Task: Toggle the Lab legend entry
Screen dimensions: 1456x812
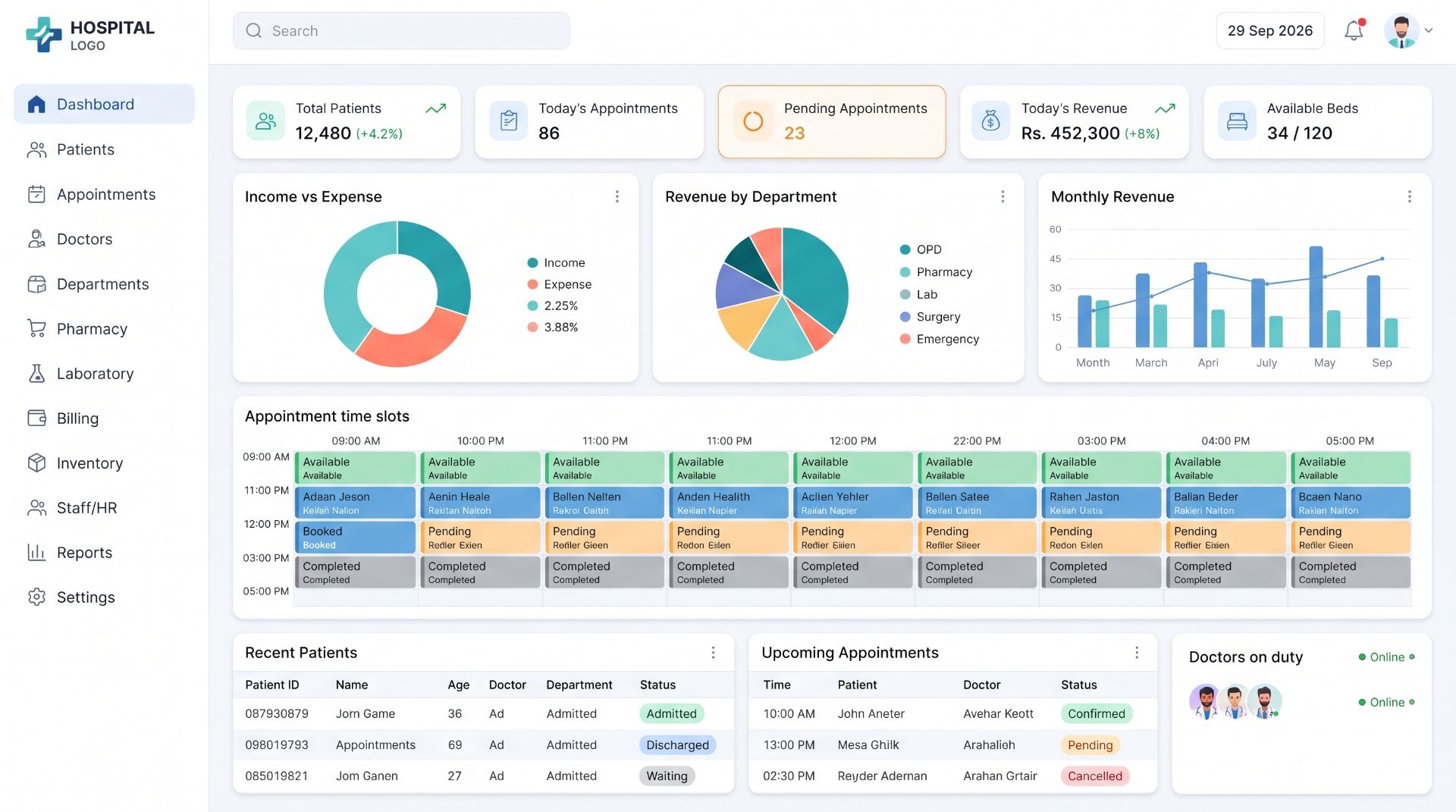Action: tap(918, 294)
